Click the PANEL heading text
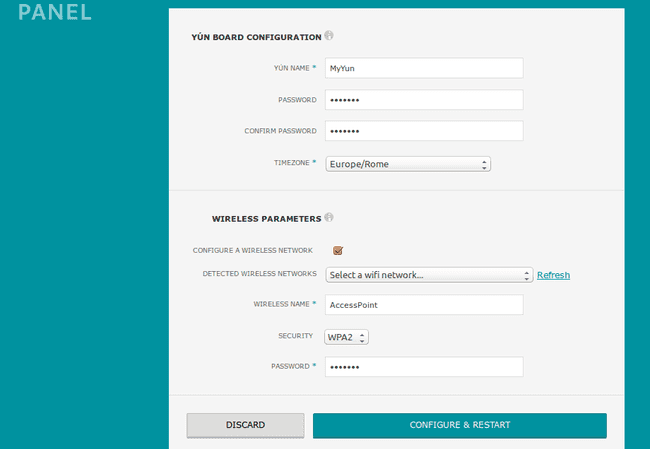This screenshot has height=449, width=650. click(55, 13)
